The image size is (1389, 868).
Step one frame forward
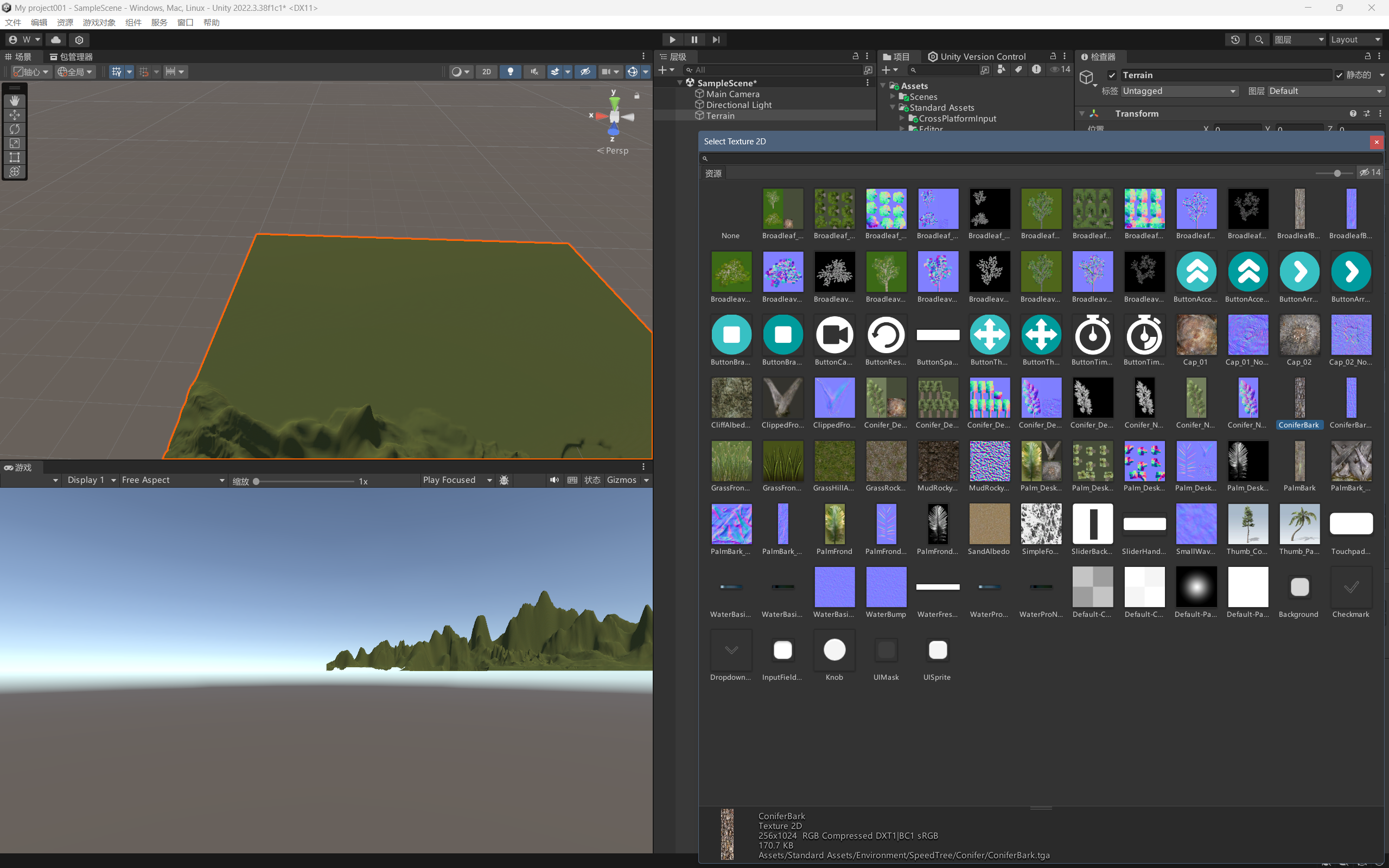pos(716,40)
